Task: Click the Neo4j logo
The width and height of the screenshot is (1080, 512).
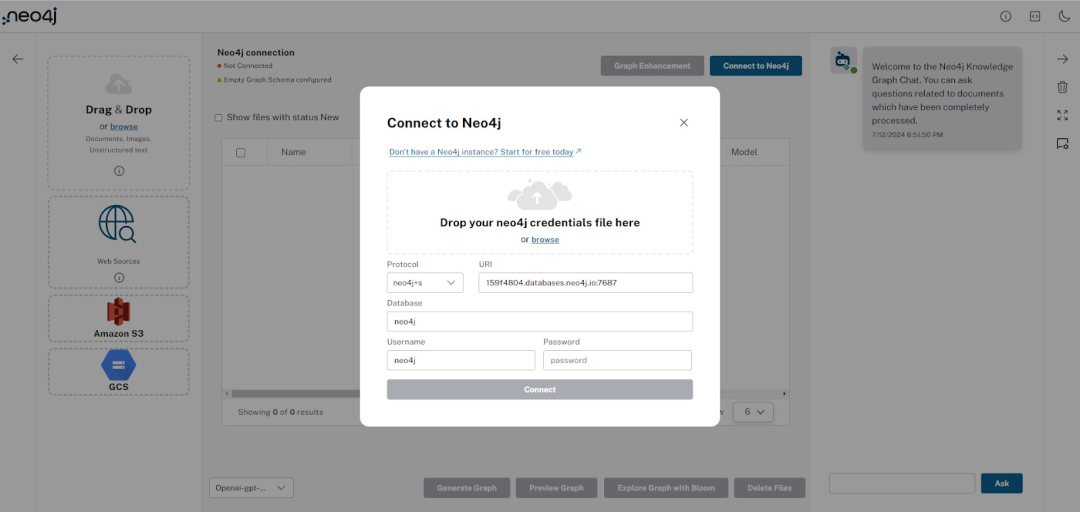Action: tap(29, 16)
